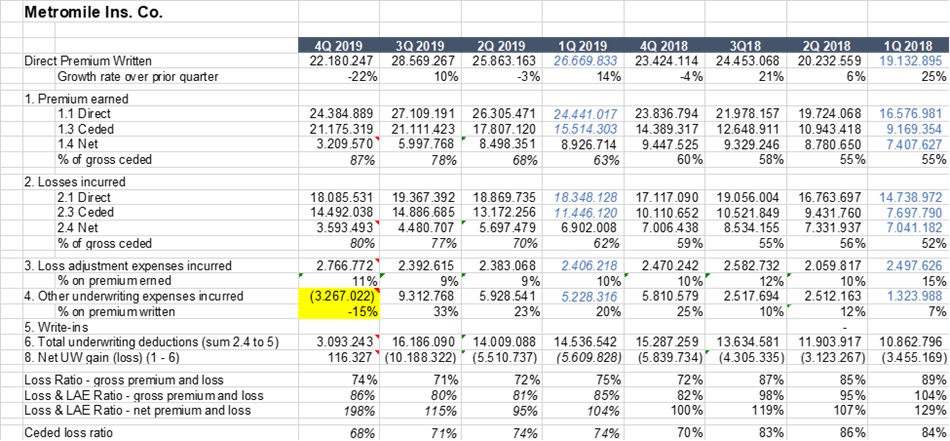950x441 pixels.
Task: Click the 3. Loss adjustment expenses incurred label
Action: tap(126, 266)
